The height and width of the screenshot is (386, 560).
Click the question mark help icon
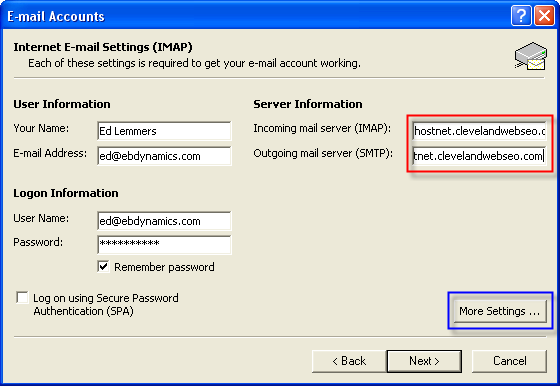(x=521, y=16)
